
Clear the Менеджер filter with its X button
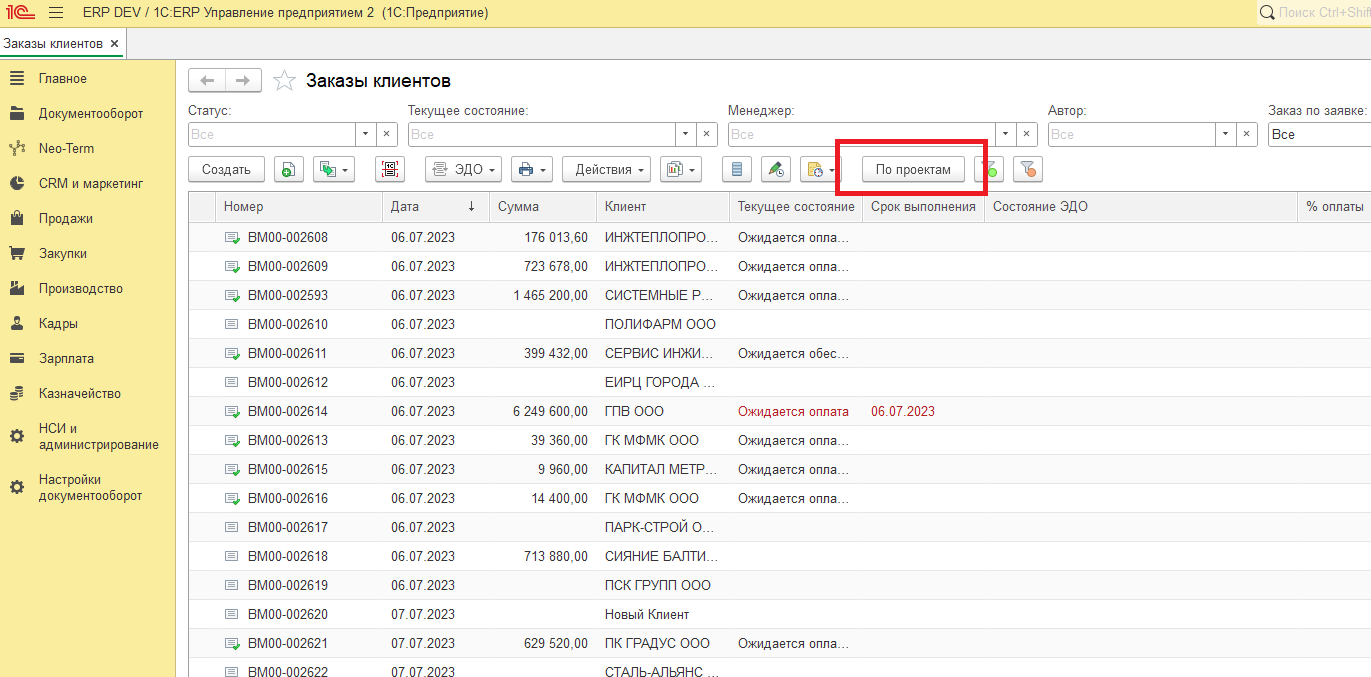pos(1027,134)
